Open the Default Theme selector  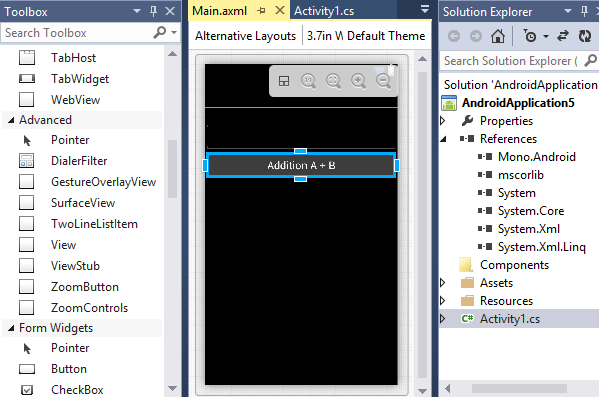(x=386, y=36)
